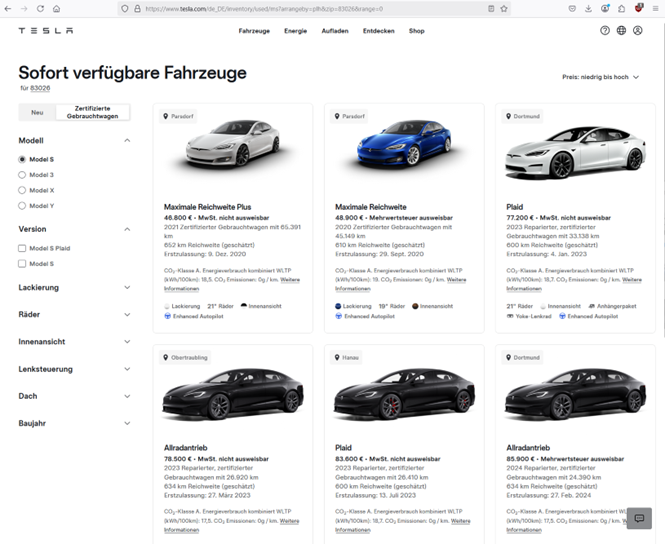Bookmark page using the star icon
The width and height of the screenshot is (665, 544).
504,8
